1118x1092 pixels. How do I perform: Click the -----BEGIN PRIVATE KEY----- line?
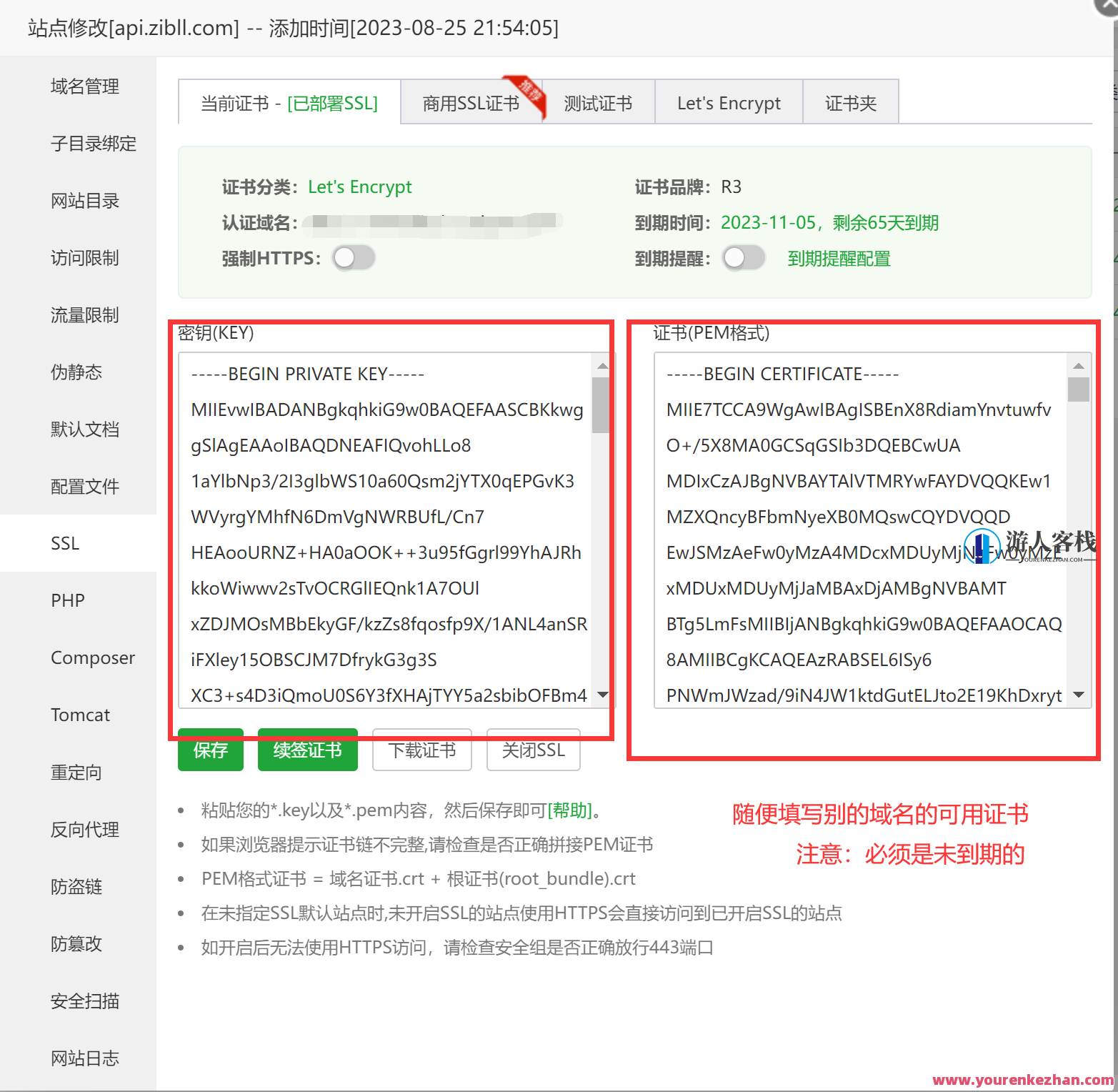(308, 374)
